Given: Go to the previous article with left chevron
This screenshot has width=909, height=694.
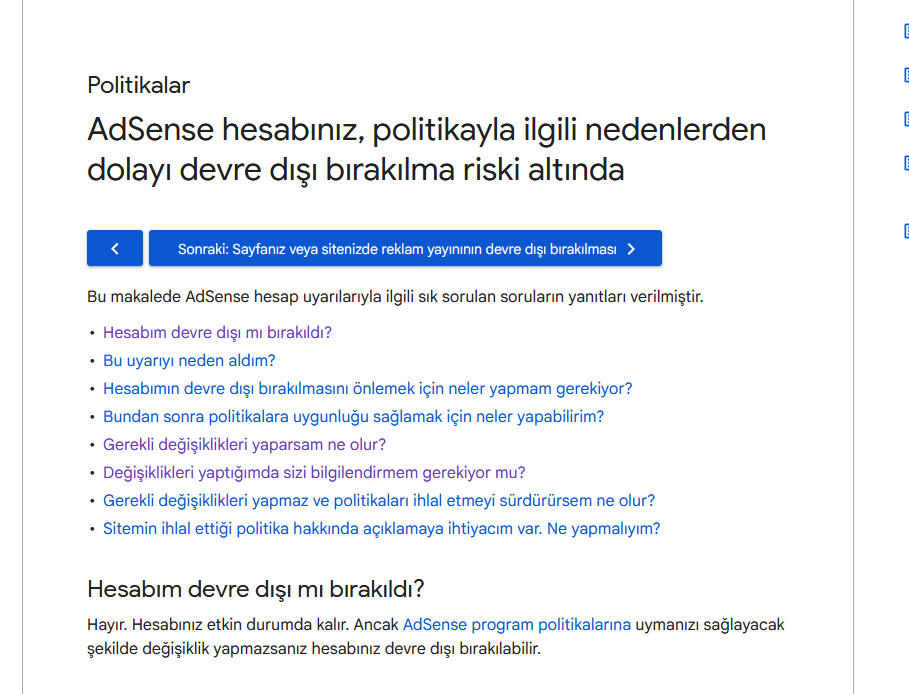Looking at the screenshot, I should pyautogui.click(x=115, y=248).
